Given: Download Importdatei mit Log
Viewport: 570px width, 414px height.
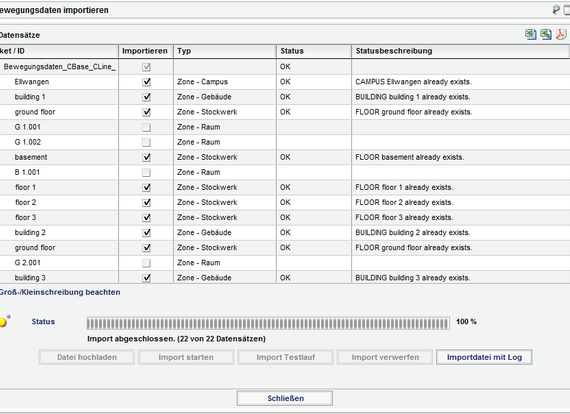Looking at the screenshot, I should 484,357.
